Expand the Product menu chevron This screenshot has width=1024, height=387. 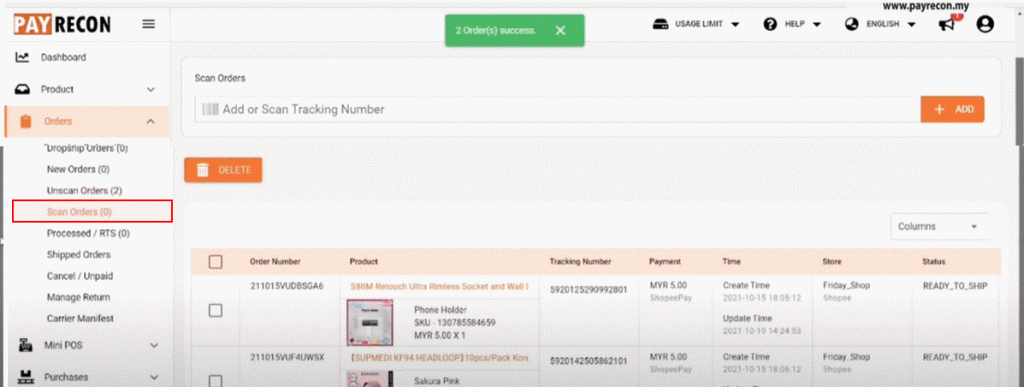click(151, 89)
